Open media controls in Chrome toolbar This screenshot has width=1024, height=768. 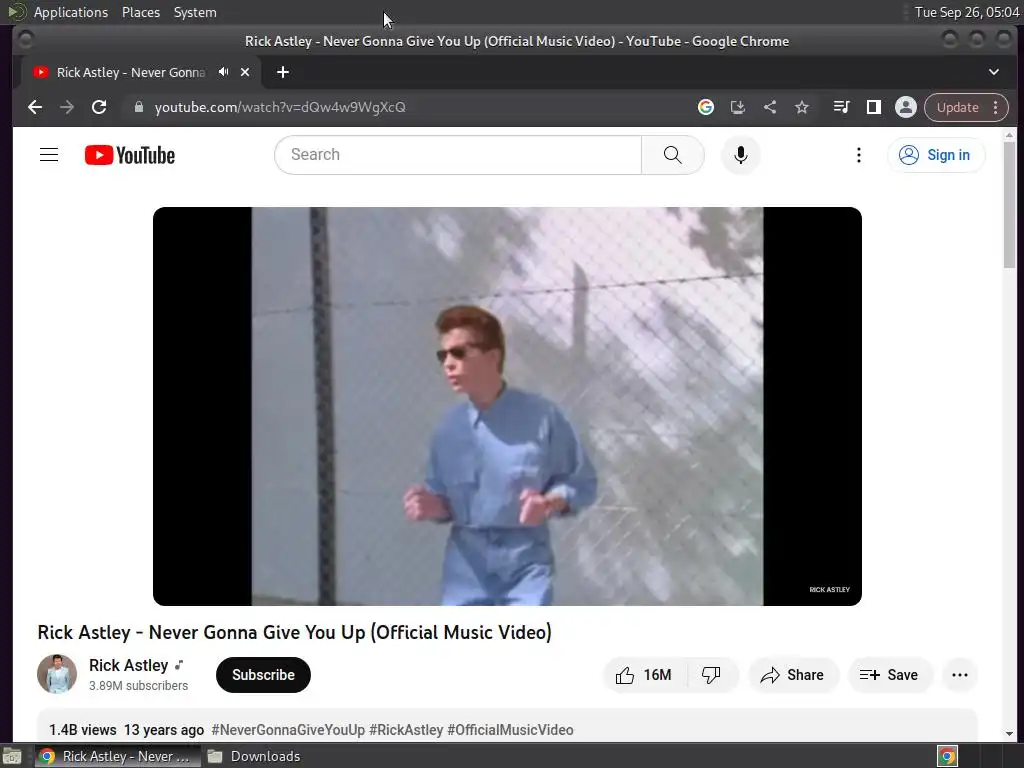[842, 107]
